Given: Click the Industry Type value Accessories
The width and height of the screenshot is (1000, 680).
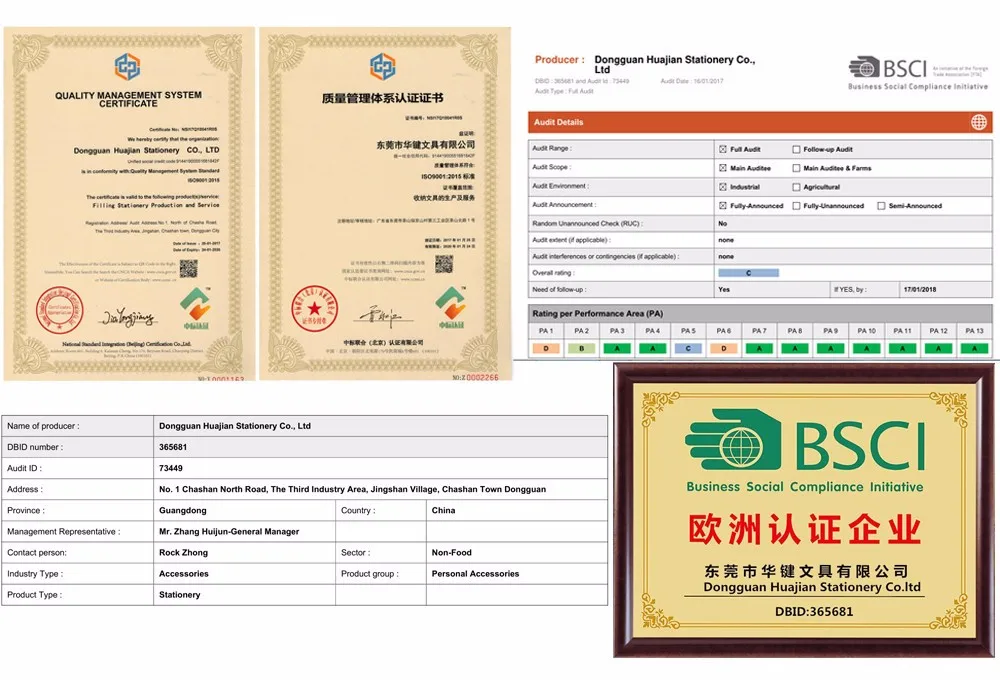Looking at the screenshot, I should (184, 573).
